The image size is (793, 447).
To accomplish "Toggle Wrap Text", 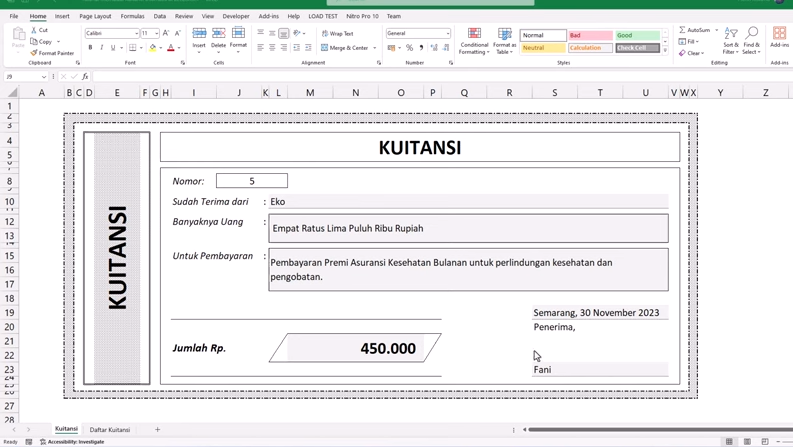I will coord(337,33).
